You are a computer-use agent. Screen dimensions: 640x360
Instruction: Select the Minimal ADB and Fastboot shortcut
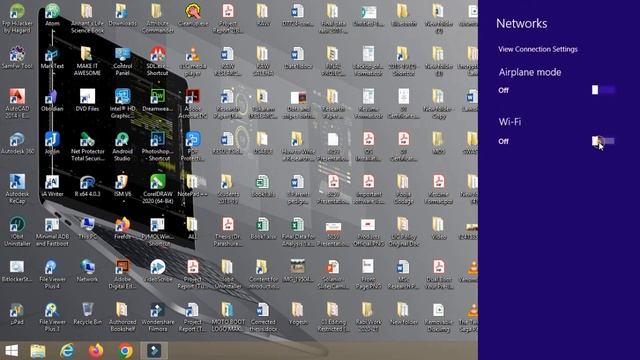click(x=52, y=231)
